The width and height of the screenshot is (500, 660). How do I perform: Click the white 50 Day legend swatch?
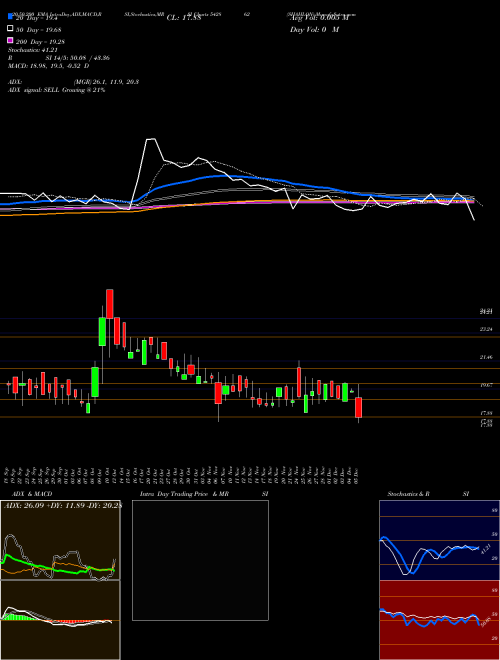coord(10,29)
